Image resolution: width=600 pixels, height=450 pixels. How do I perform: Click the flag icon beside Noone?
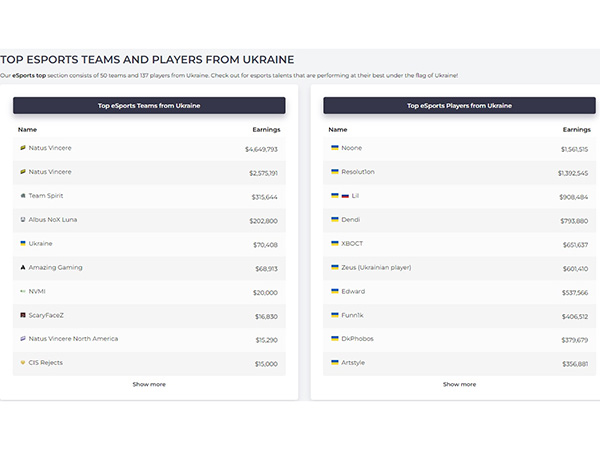335,148
